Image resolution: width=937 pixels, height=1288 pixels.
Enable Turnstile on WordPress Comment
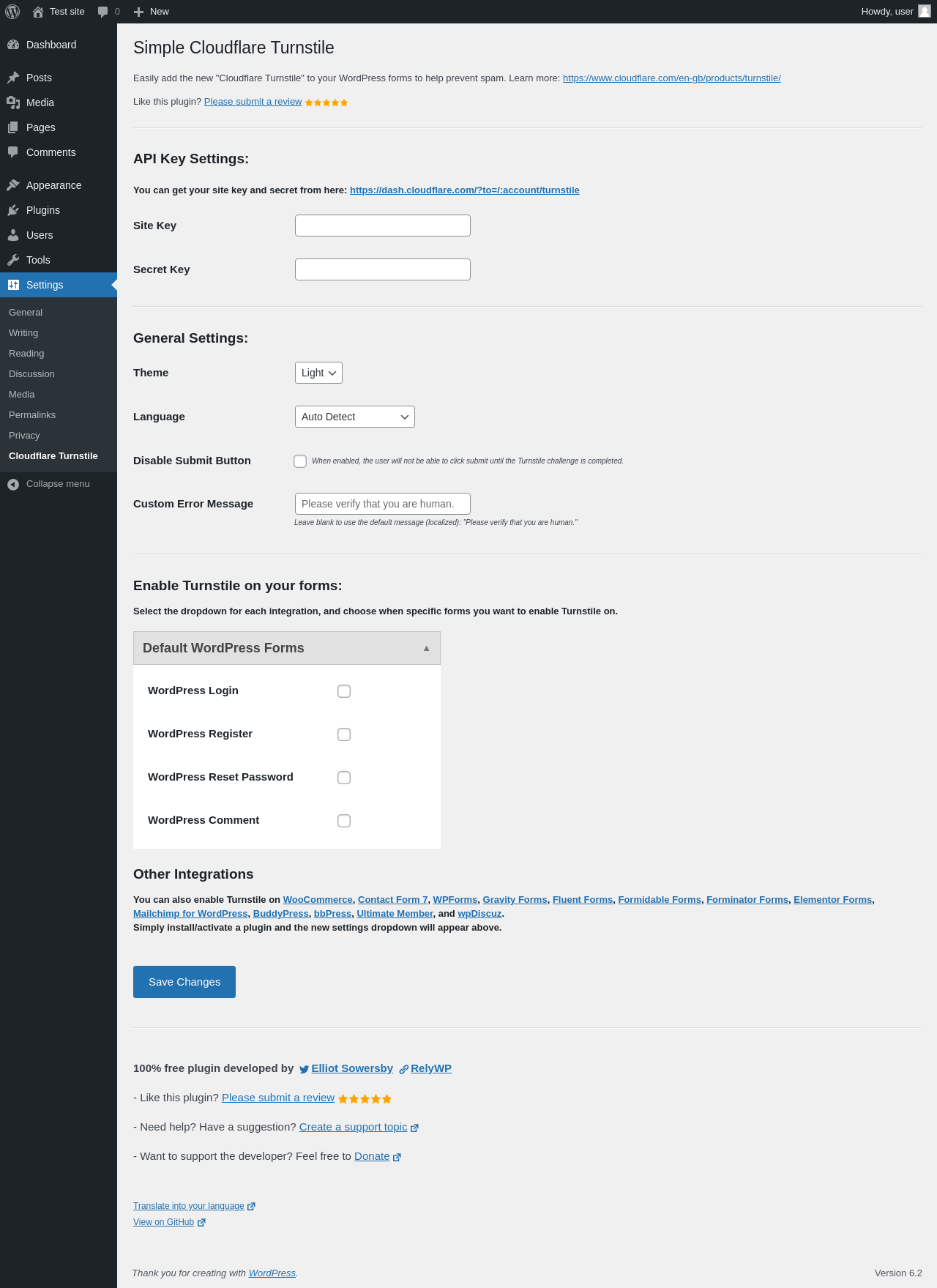click(344, 821)
